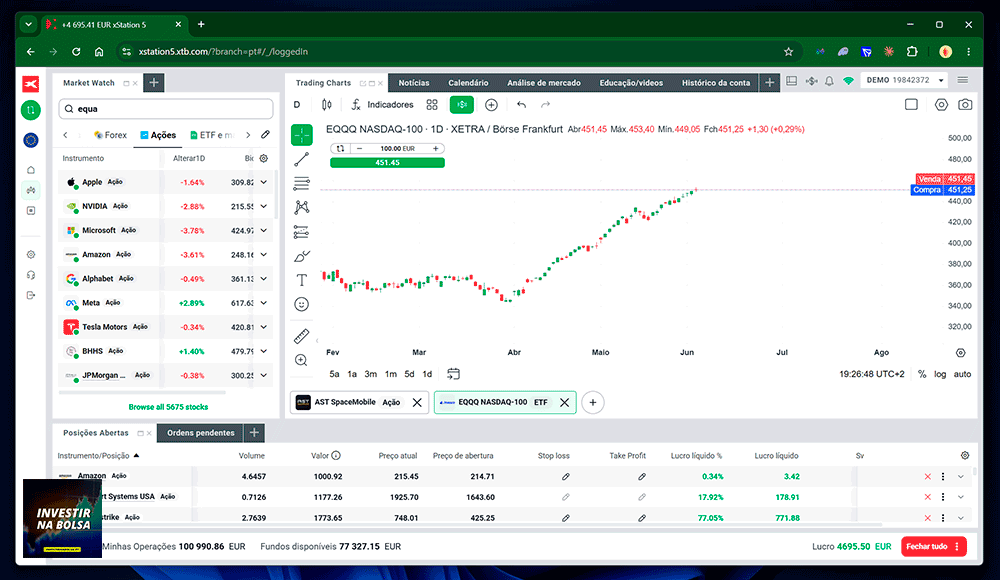Screen dimensions: 1000x580
Task: Open Market Watch column settings gear
Action: click(263, 158)
